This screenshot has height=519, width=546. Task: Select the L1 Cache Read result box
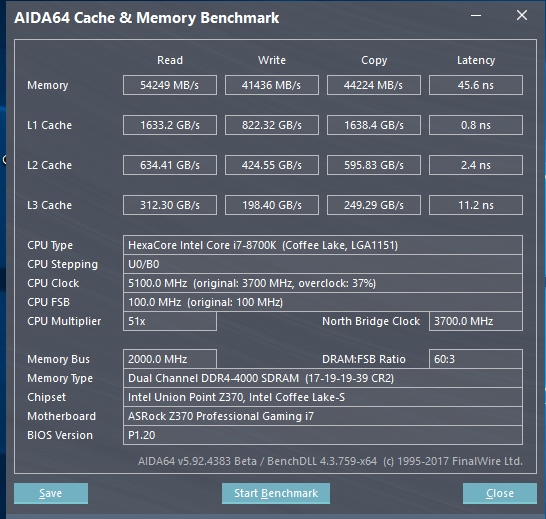coord(170,125)
